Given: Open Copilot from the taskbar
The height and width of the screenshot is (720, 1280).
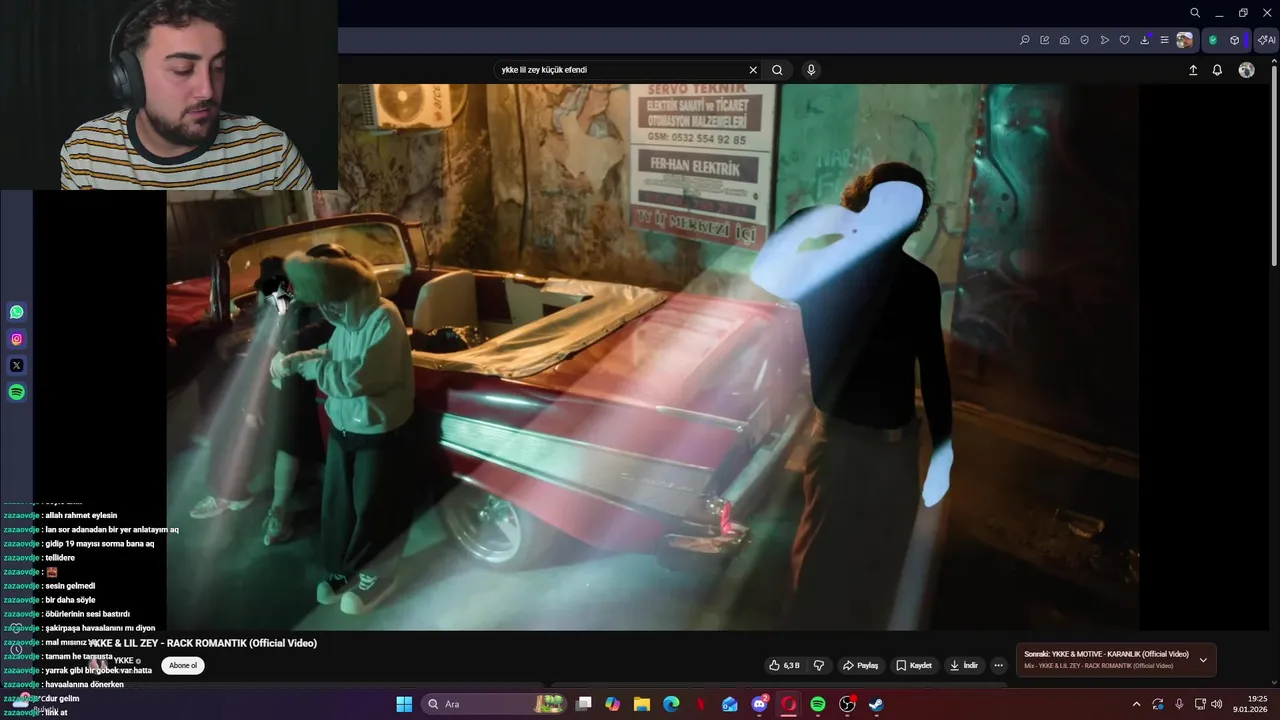Looking at the screenshot, I should 612,704.
